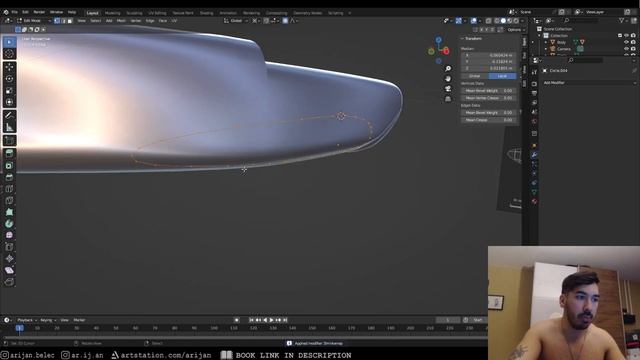
Task: Enable face select mode
Action: click(70, 20)
